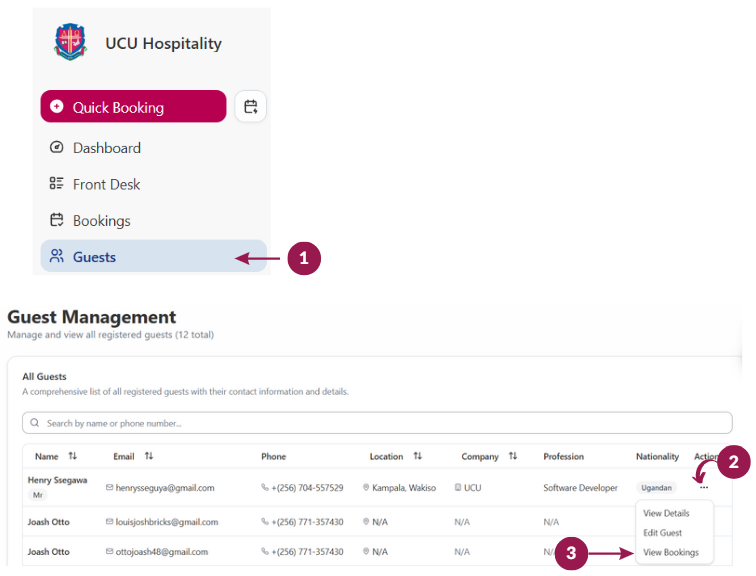This screenshot has height=576, width=756.
Task: Click the Quick Booking button
Action: point(133,107)
